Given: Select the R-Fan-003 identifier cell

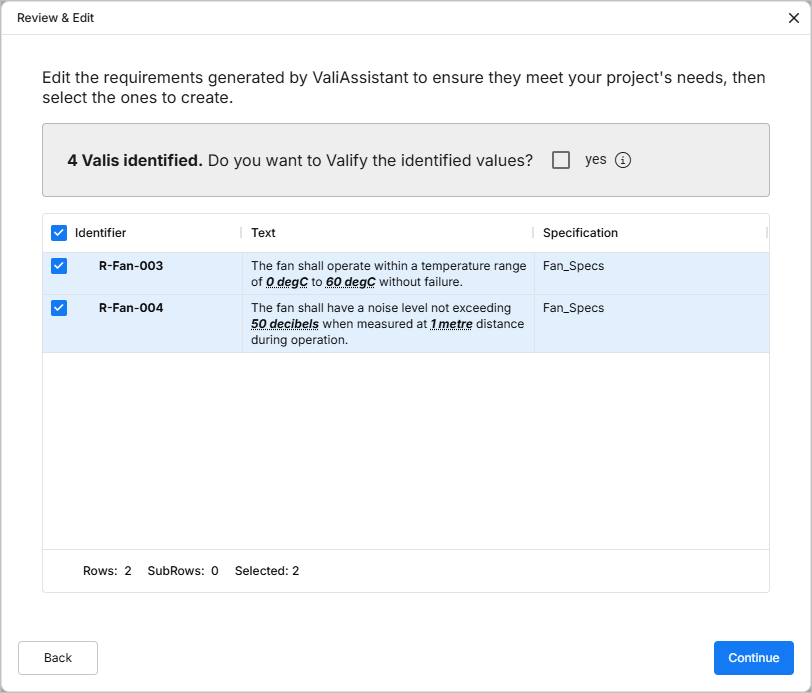Looking at the screenshot, I should (131, 266).
